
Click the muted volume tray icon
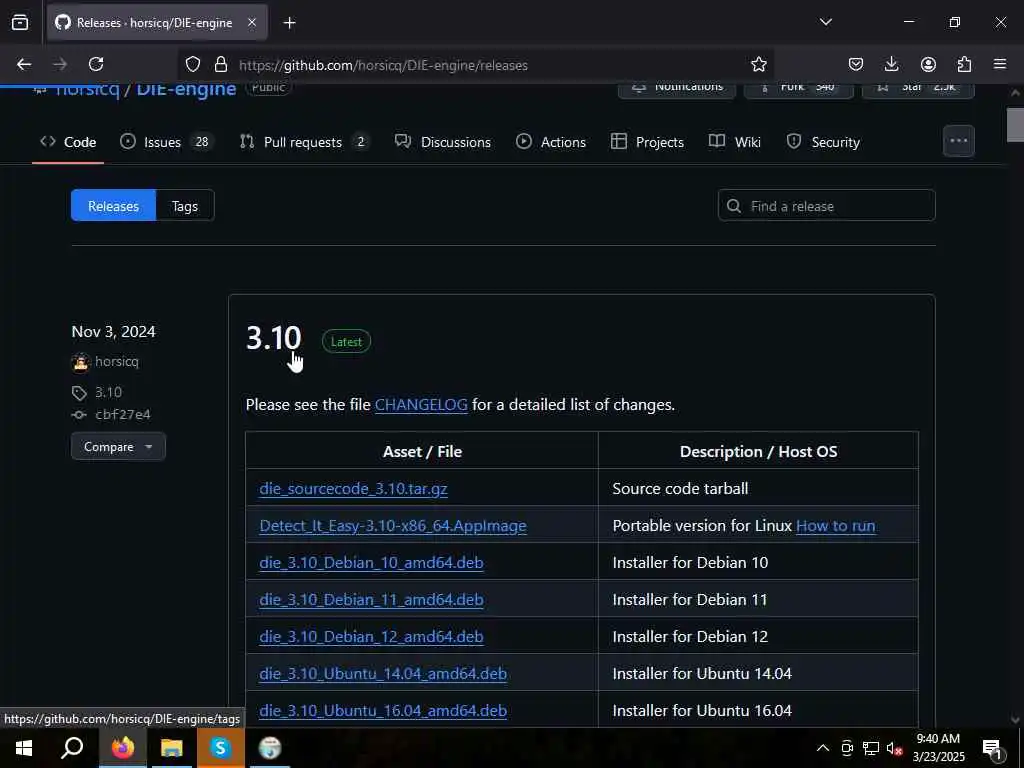point(894,748)
